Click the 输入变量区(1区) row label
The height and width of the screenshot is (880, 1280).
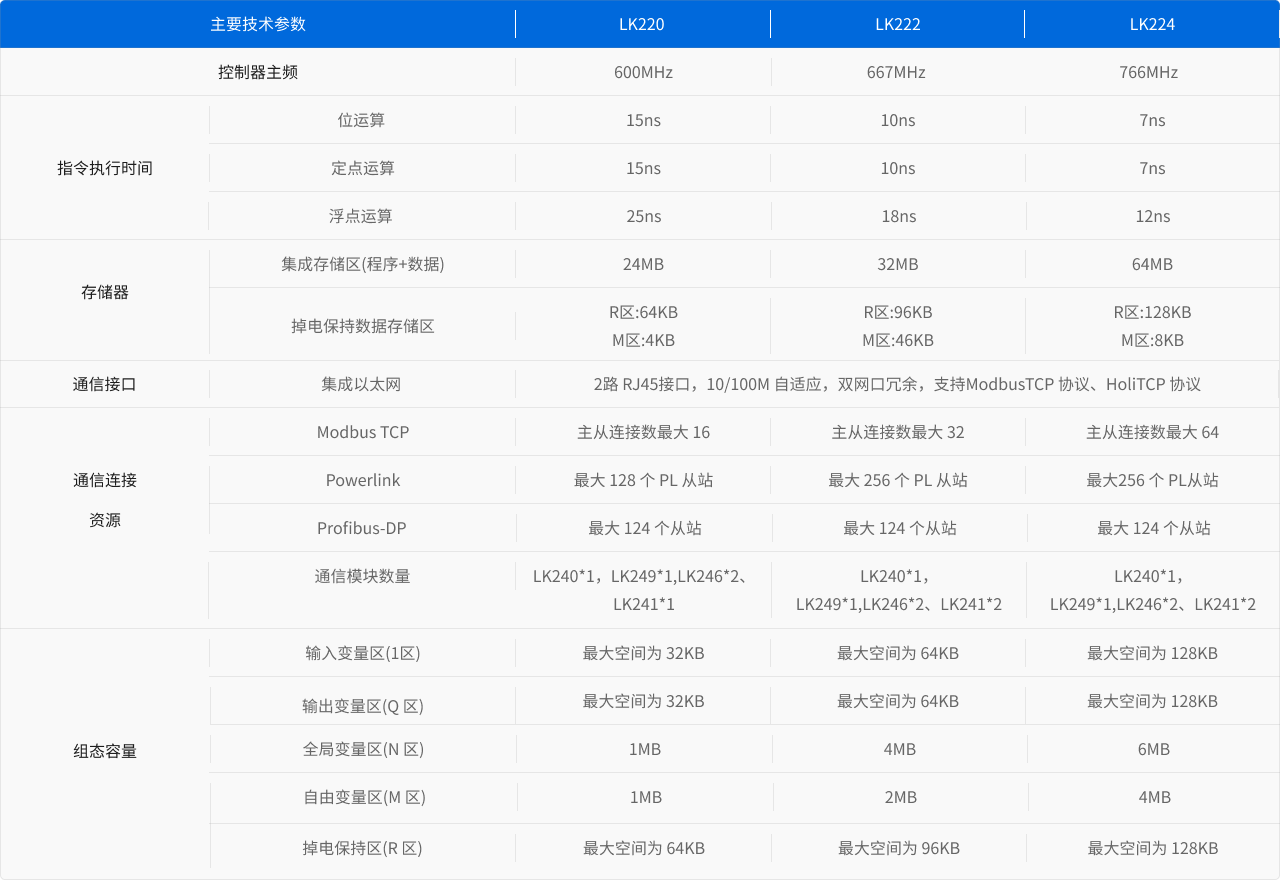pos(362,653)
